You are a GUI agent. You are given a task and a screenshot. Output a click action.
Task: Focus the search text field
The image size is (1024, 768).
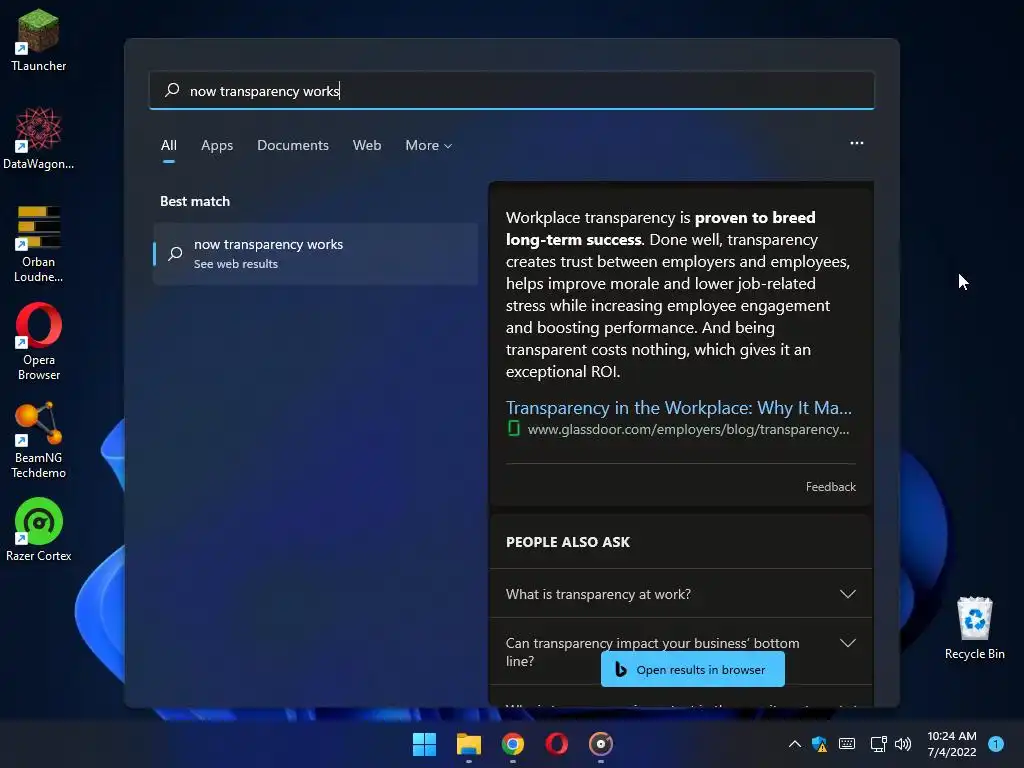[511, 90]
